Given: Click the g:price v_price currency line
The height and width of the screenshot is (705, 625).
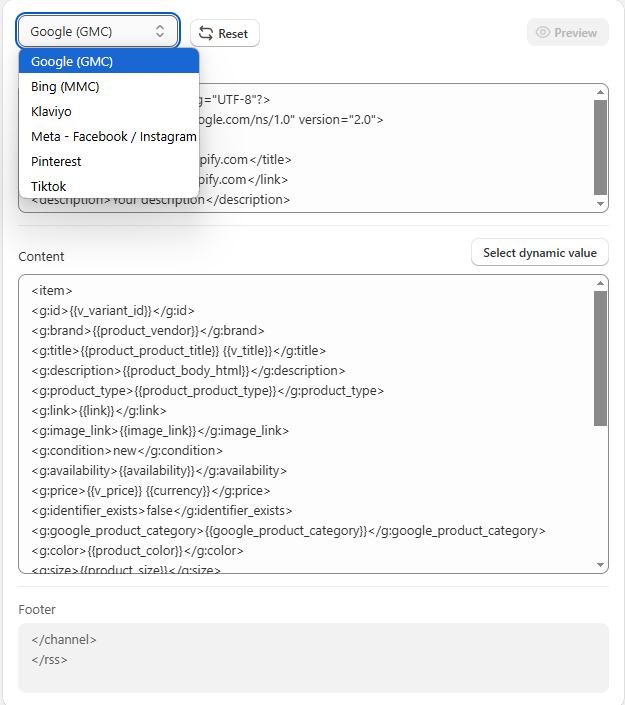Looking at the screenshot, I should click(151, 491).
